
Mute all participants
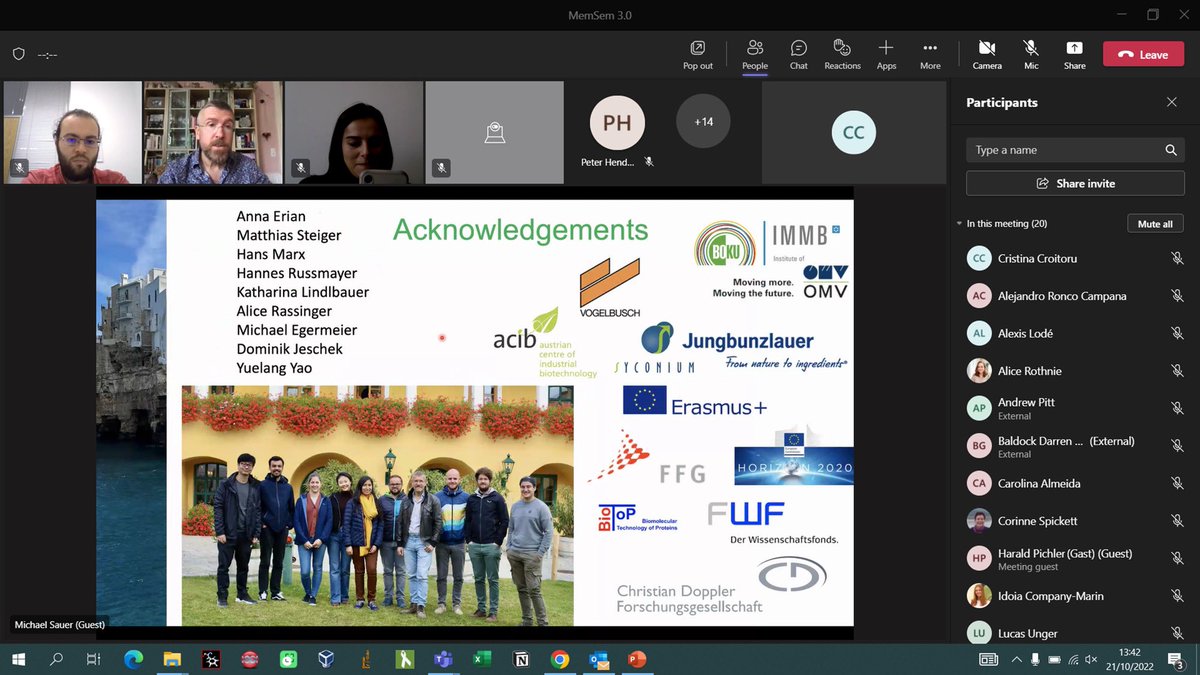(1155, 224)
